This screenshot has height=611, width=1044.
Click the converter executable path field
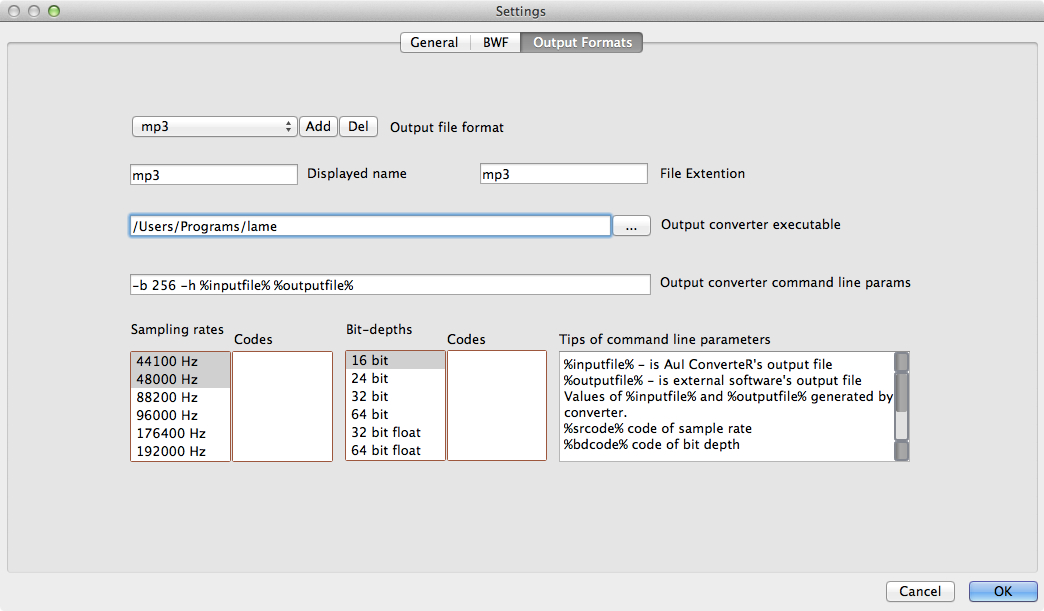click(370, 226)
